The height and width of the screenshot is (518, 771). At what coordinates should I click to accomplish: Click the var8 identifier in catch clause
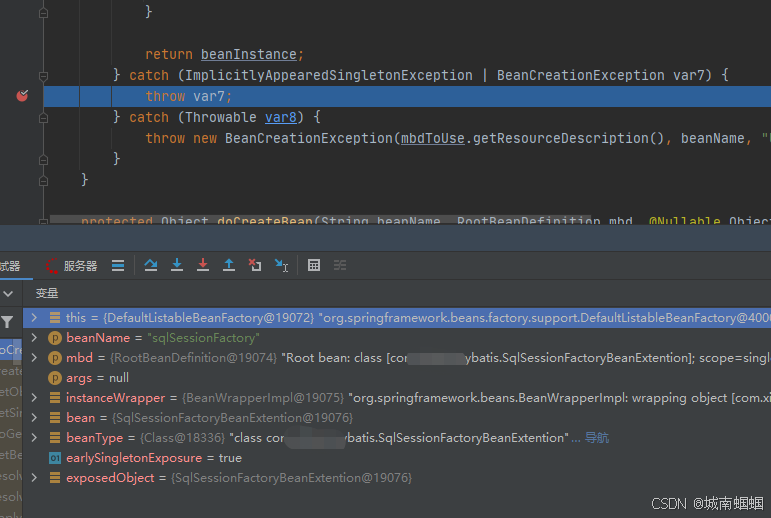281,117
